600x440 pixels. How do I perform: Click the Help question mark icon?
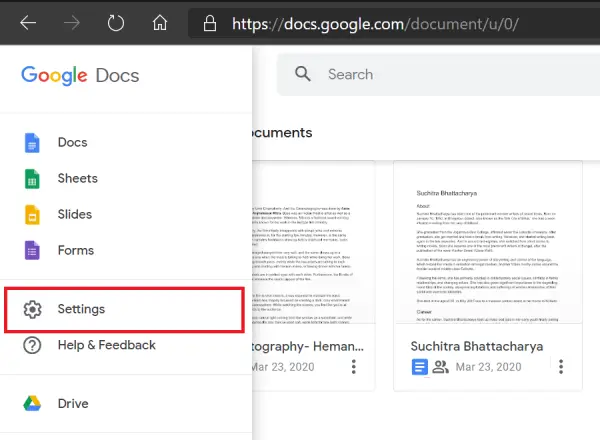click(32, 345)
